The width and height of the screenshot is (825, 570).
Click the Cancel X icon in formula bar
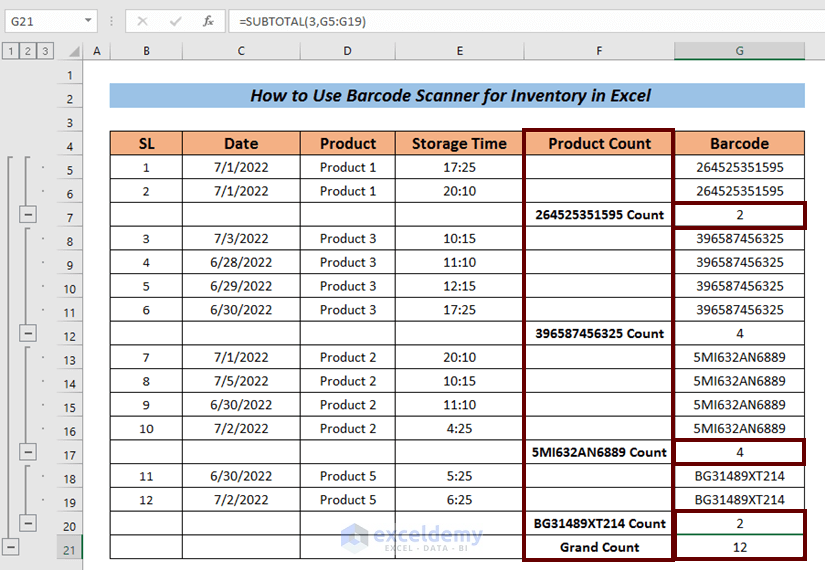click(x=142, y=21)
